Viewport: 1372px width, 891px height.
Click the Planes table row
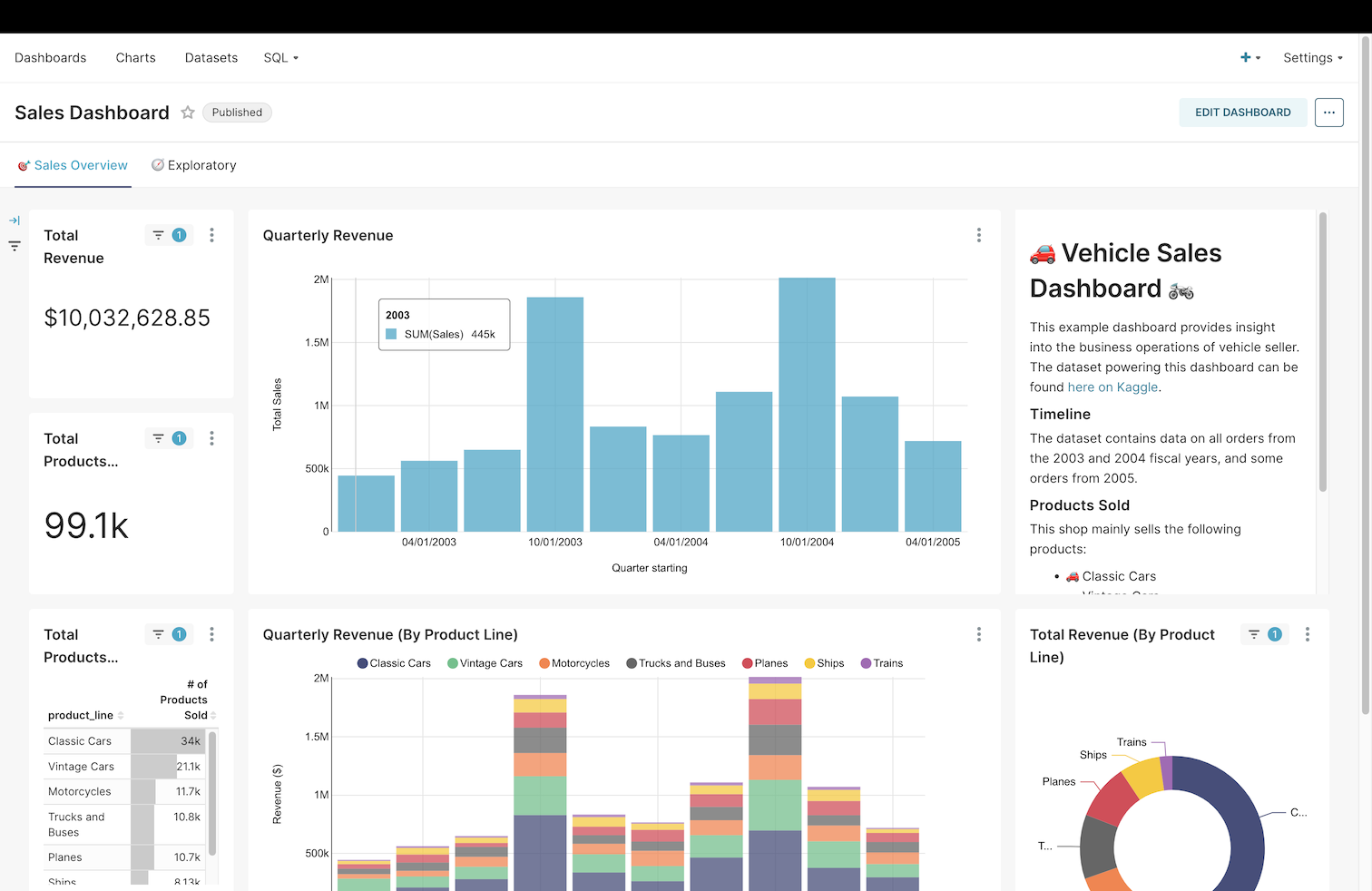123,857
